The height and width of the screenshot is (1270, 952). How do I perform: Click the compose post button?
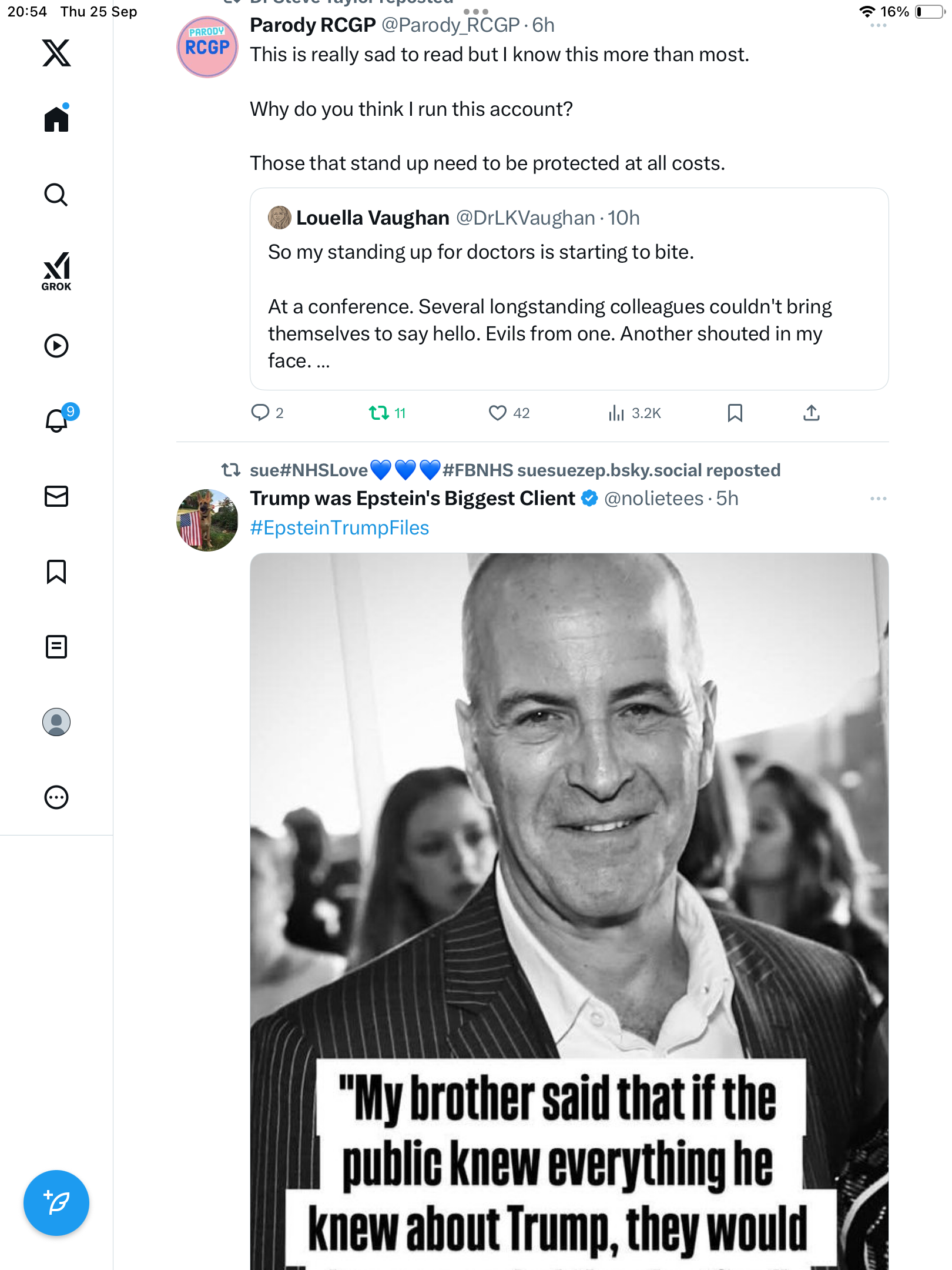coord(56,1203)
